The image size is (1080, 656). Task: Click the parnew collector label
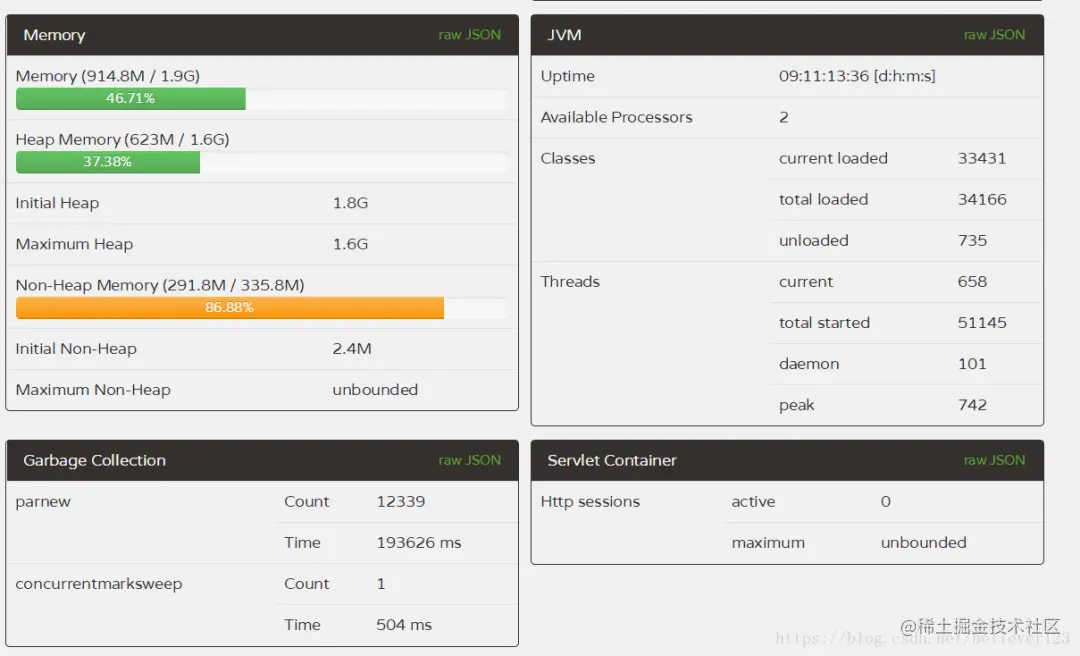coord(43,502)
